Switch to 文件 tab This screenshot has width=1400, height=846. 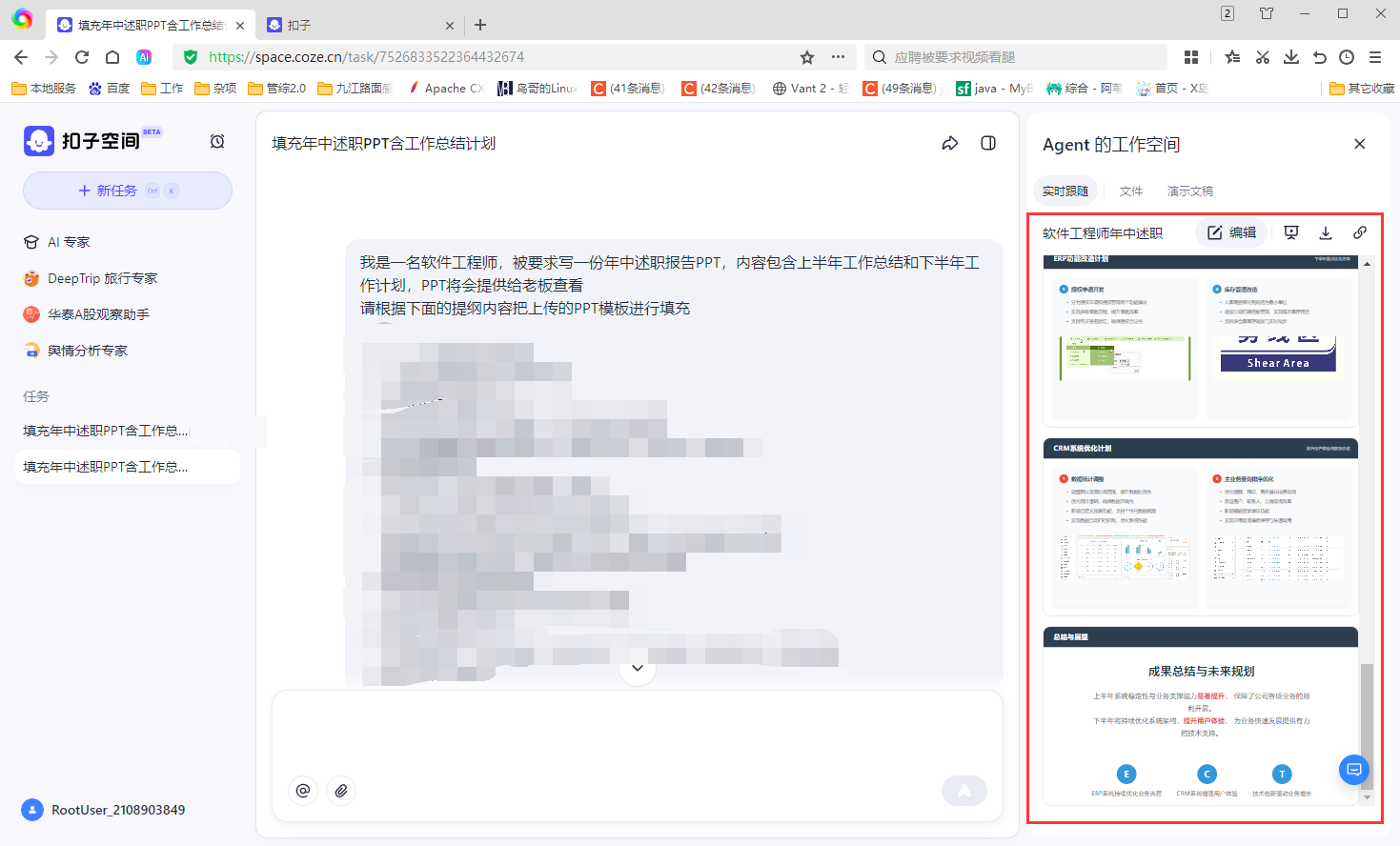1131,191
